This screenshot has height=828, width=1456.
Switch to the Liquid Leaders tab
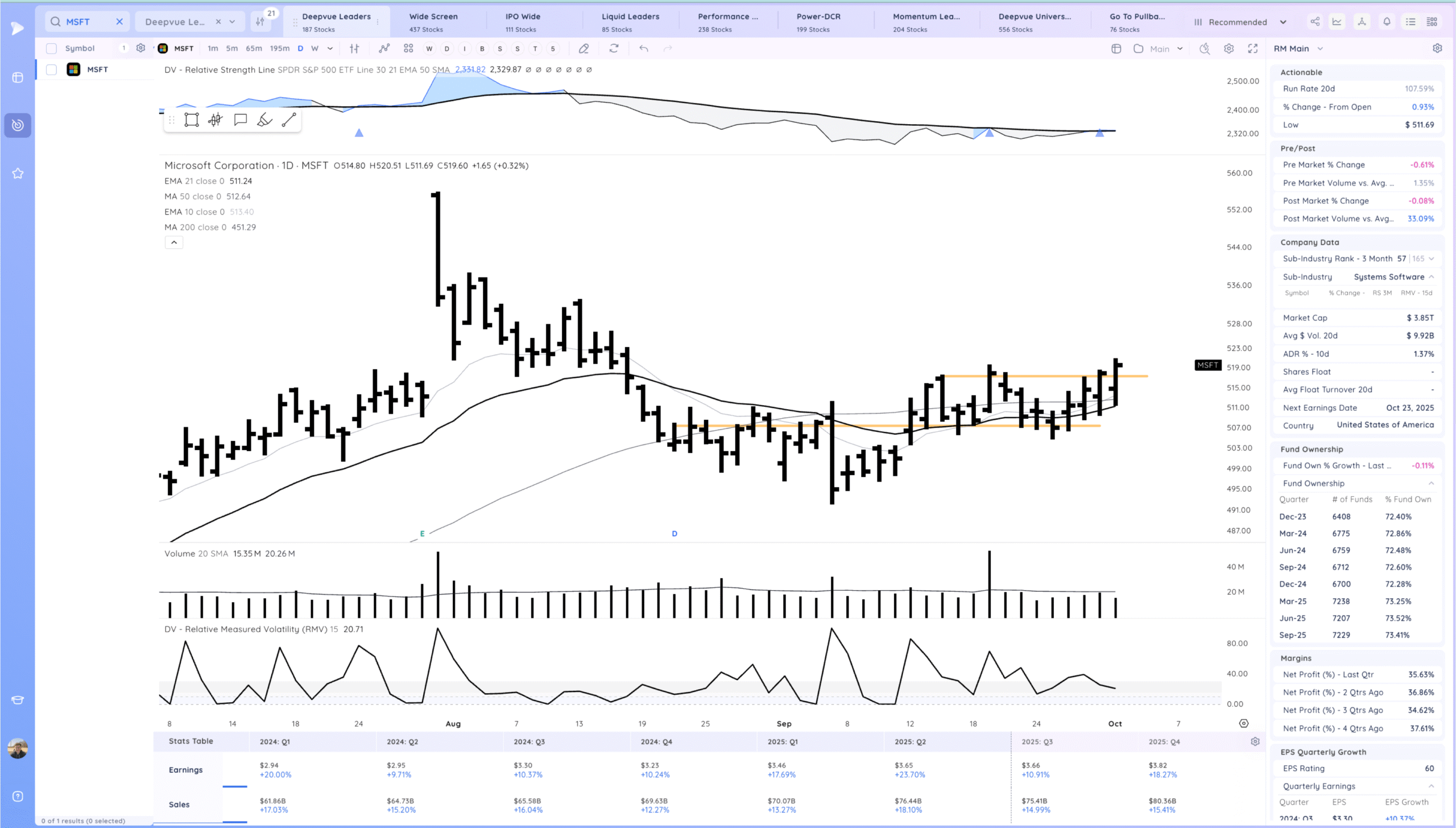pos(630,22)
